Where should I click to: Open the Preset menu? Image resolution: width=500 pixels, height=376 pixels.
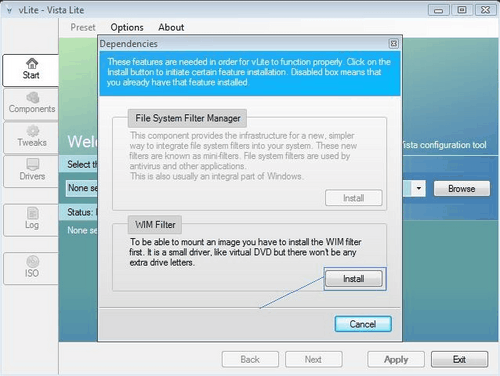pyautogui.click(x=83, y=27)
